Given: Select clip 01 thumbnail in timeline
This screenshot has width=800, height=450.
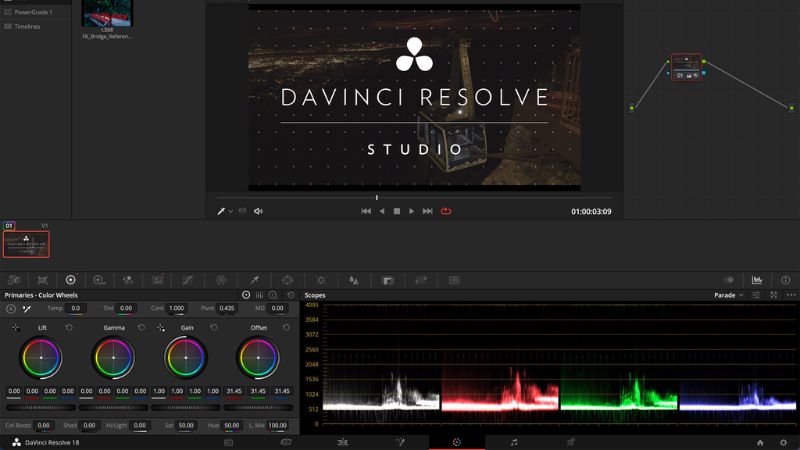Looking at the screenshot, I should 26,244.
